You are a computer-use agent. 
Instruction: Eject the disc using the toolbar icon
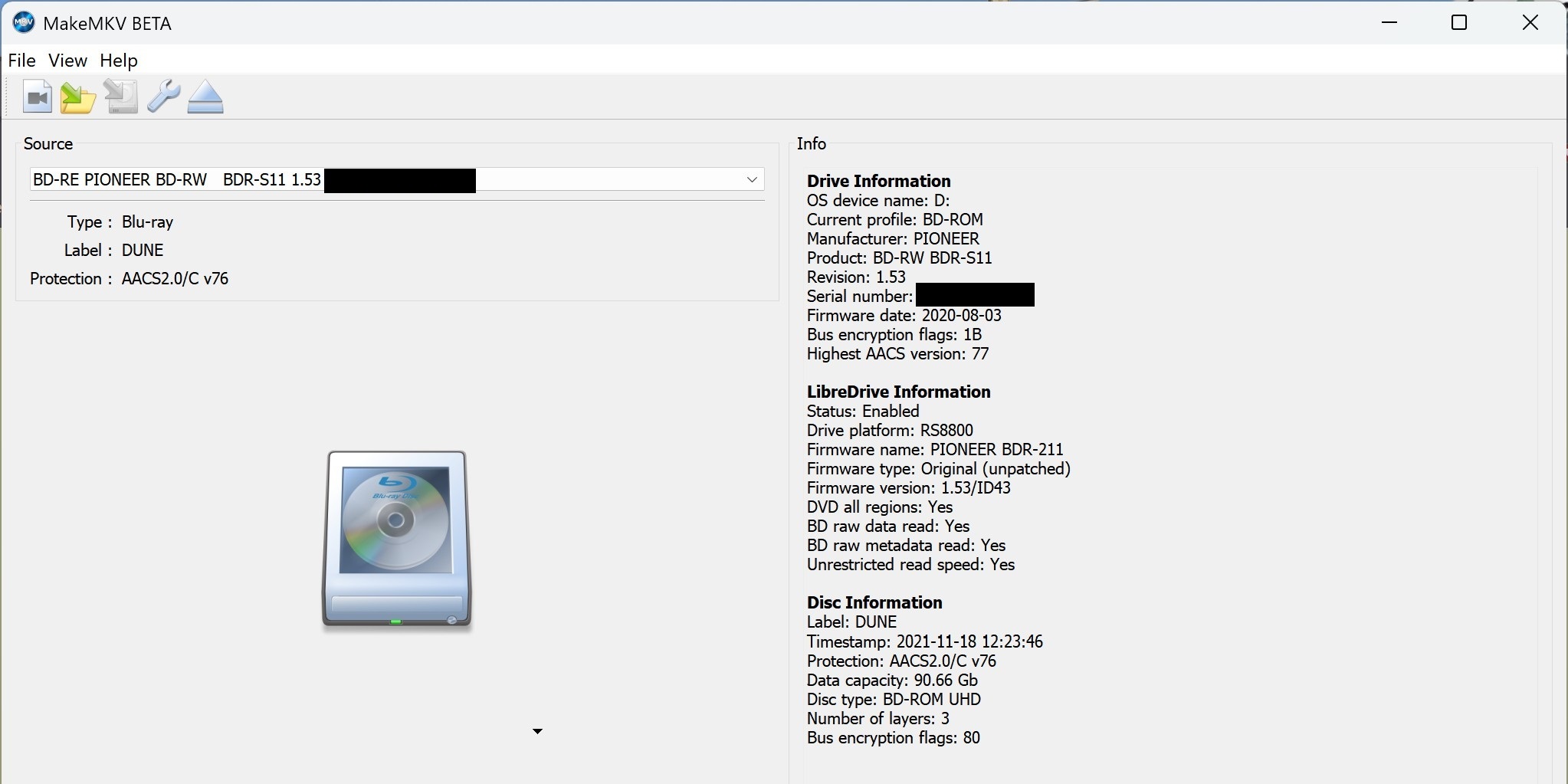205,97
